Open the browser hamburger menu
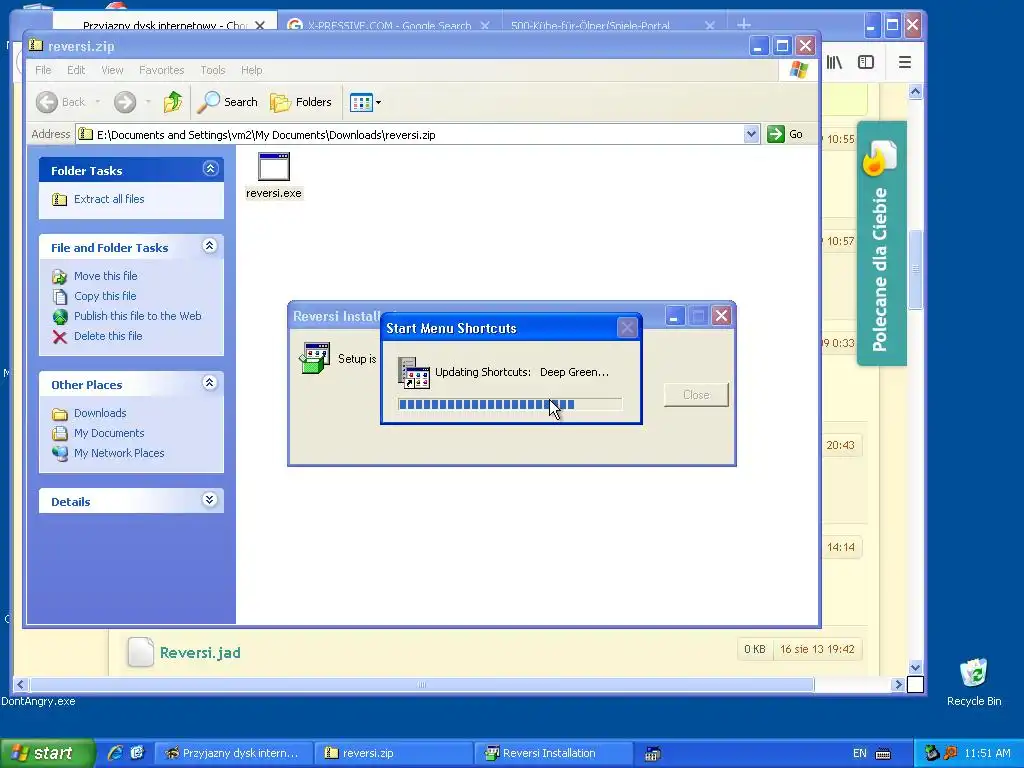 [904, 62]
